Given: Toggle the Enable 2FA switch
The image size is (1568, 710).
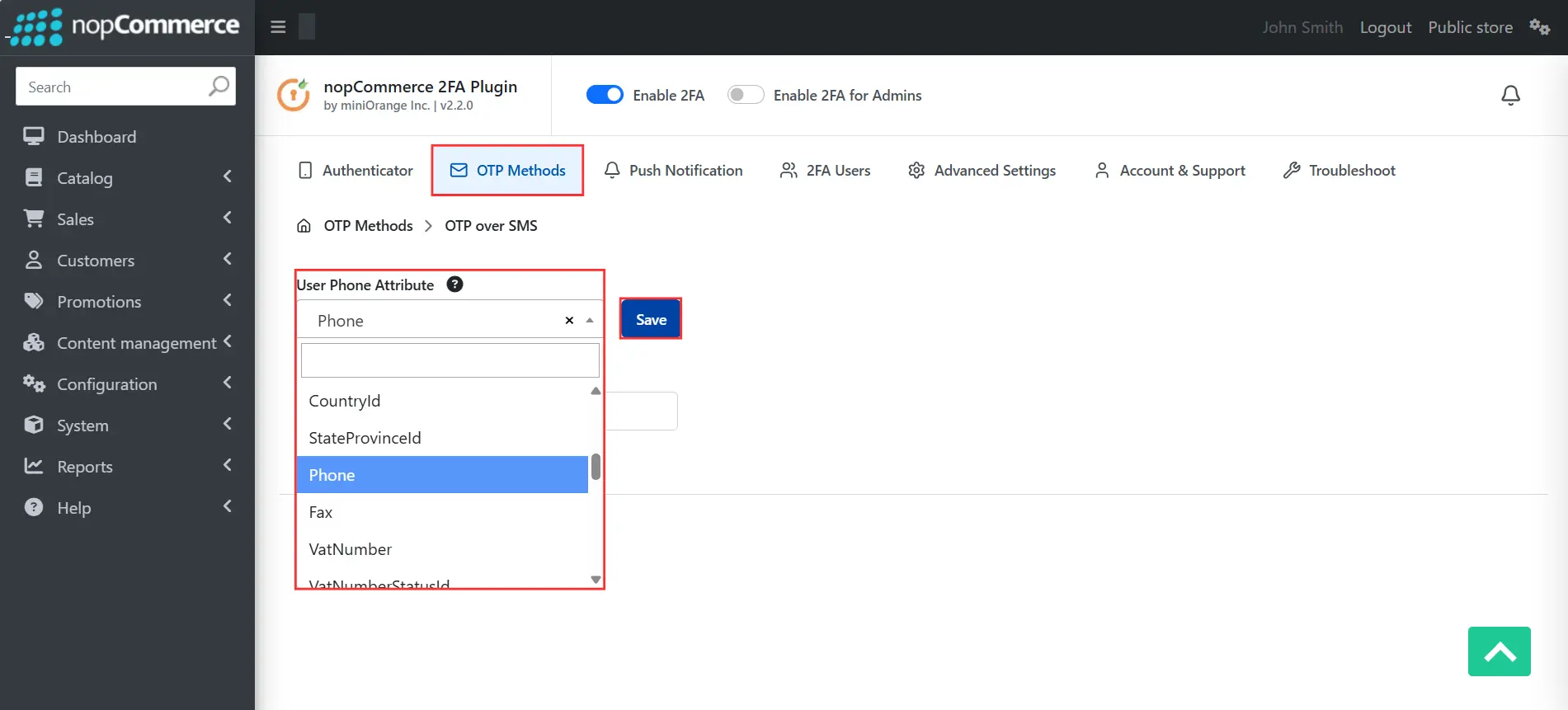Looking at the screenshot, I should pyautogui.click(x=605, y=95).
